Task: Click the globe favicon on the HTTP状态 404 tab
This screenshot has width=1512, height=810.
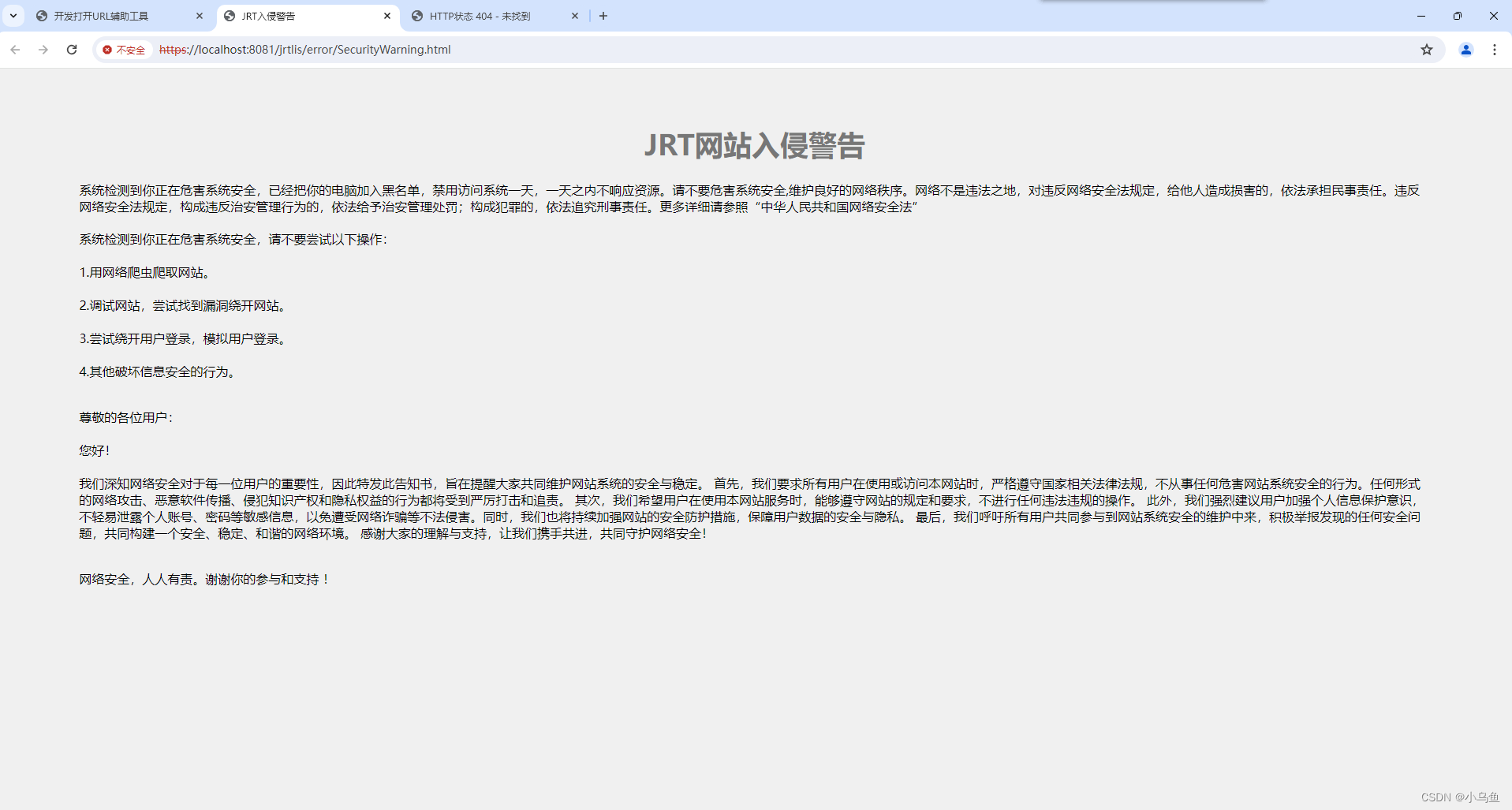Action: (417, 16)
